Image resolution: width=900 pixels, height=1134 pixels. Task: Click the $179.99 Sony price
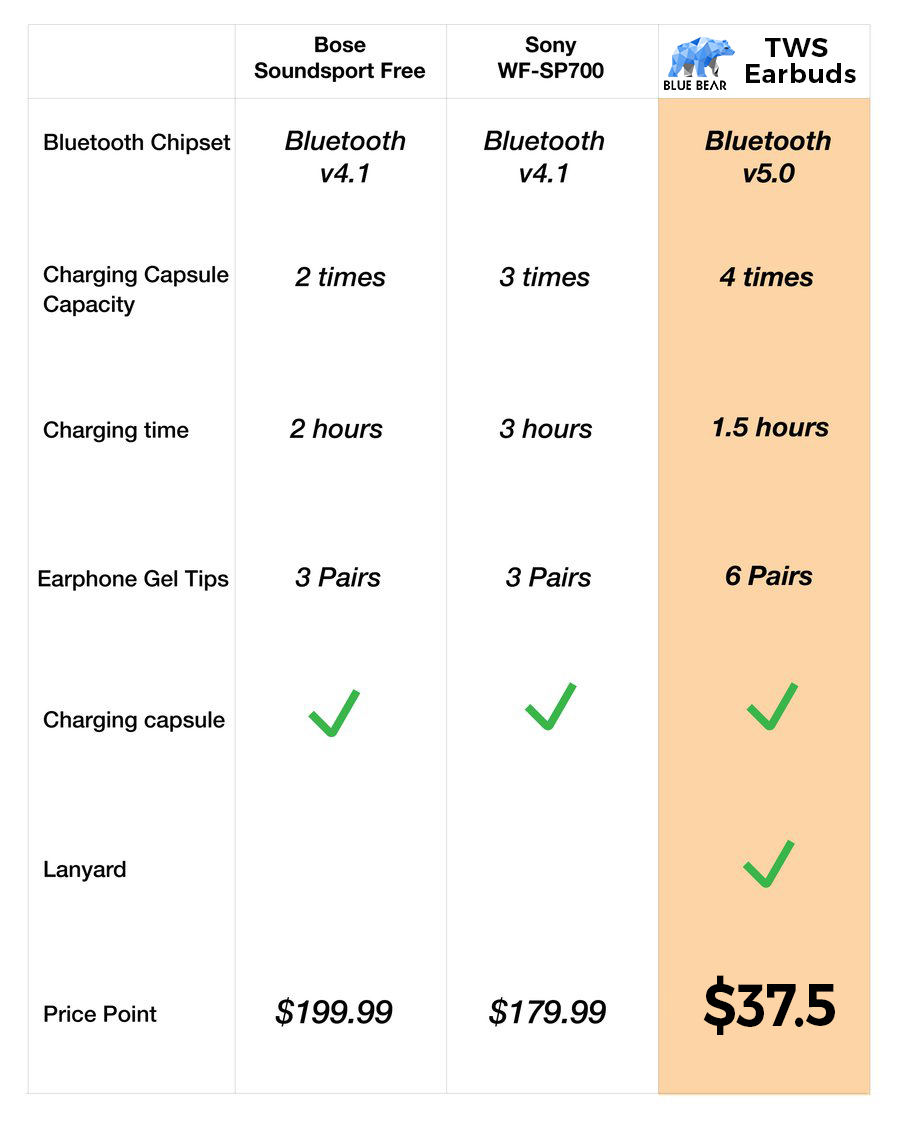point(547,1012)
